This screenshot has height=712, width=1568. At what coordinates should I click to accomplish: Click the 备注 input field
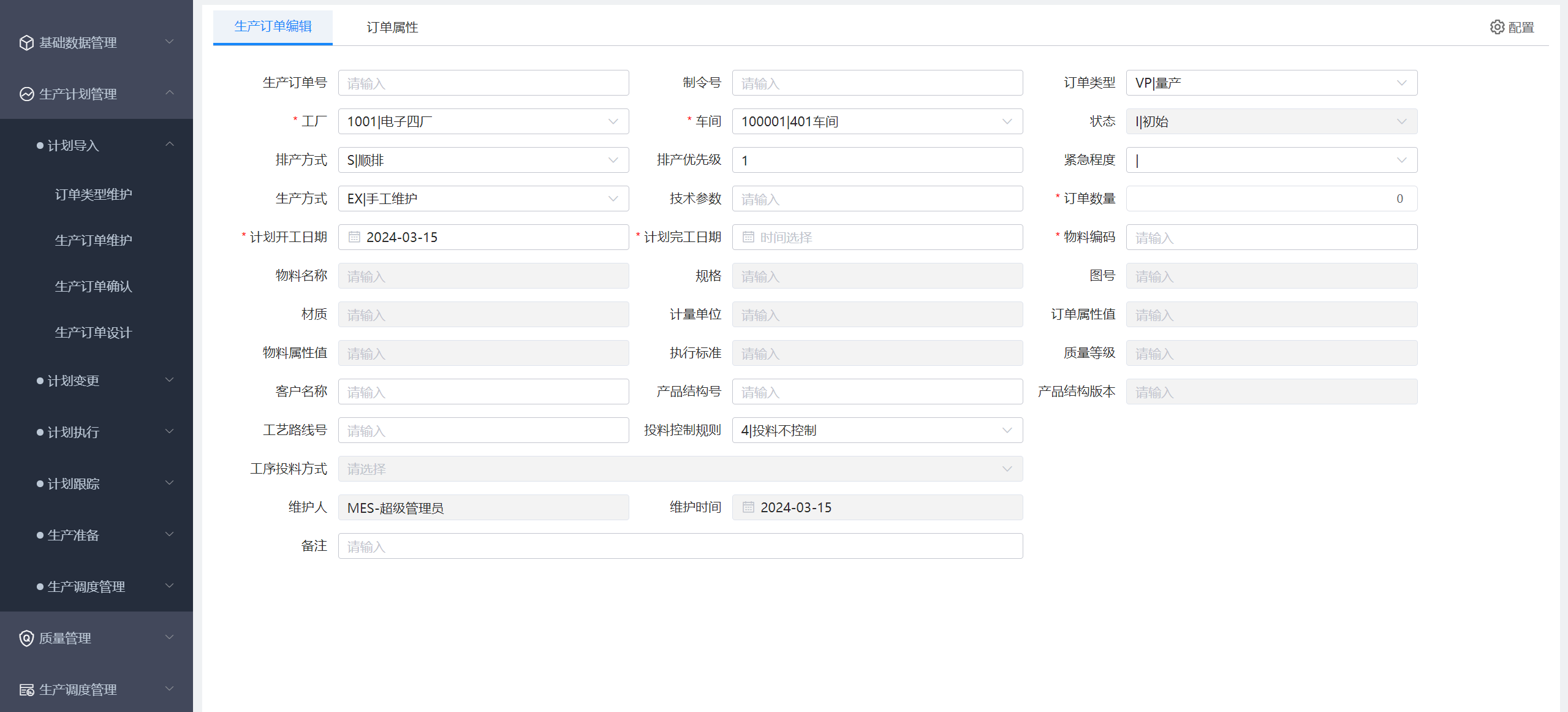tap(681, 546)
